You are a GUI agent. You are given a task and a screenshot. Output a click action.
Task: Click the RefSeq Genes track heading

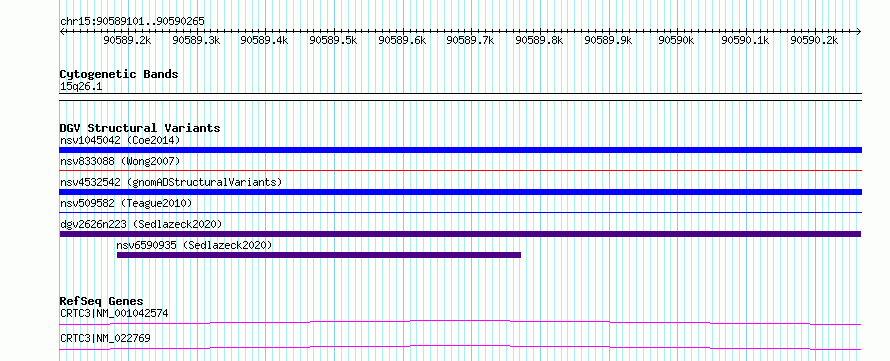101,301
